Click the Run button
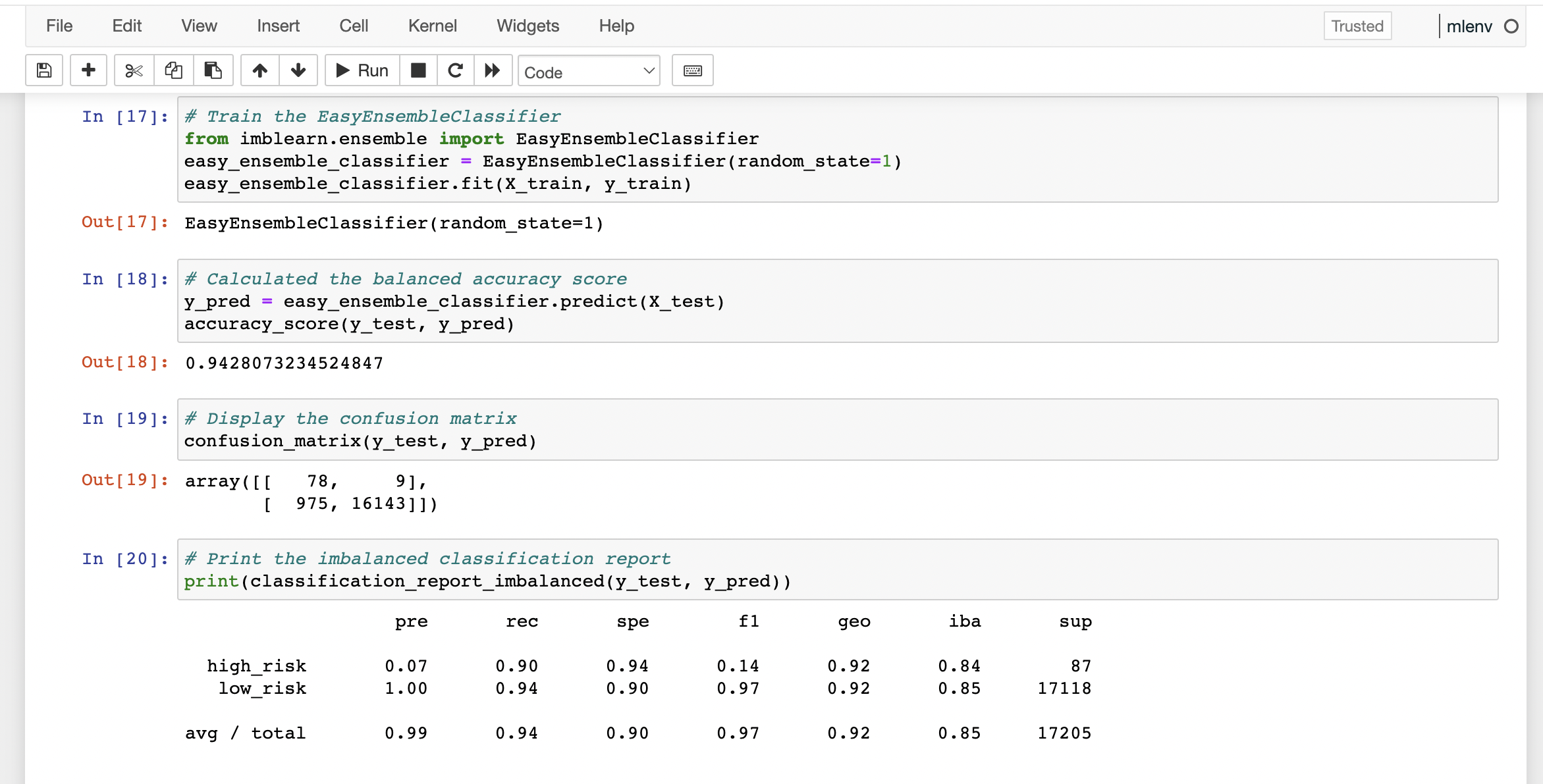Screen dimensions: 1543x784 pos(360,70)
